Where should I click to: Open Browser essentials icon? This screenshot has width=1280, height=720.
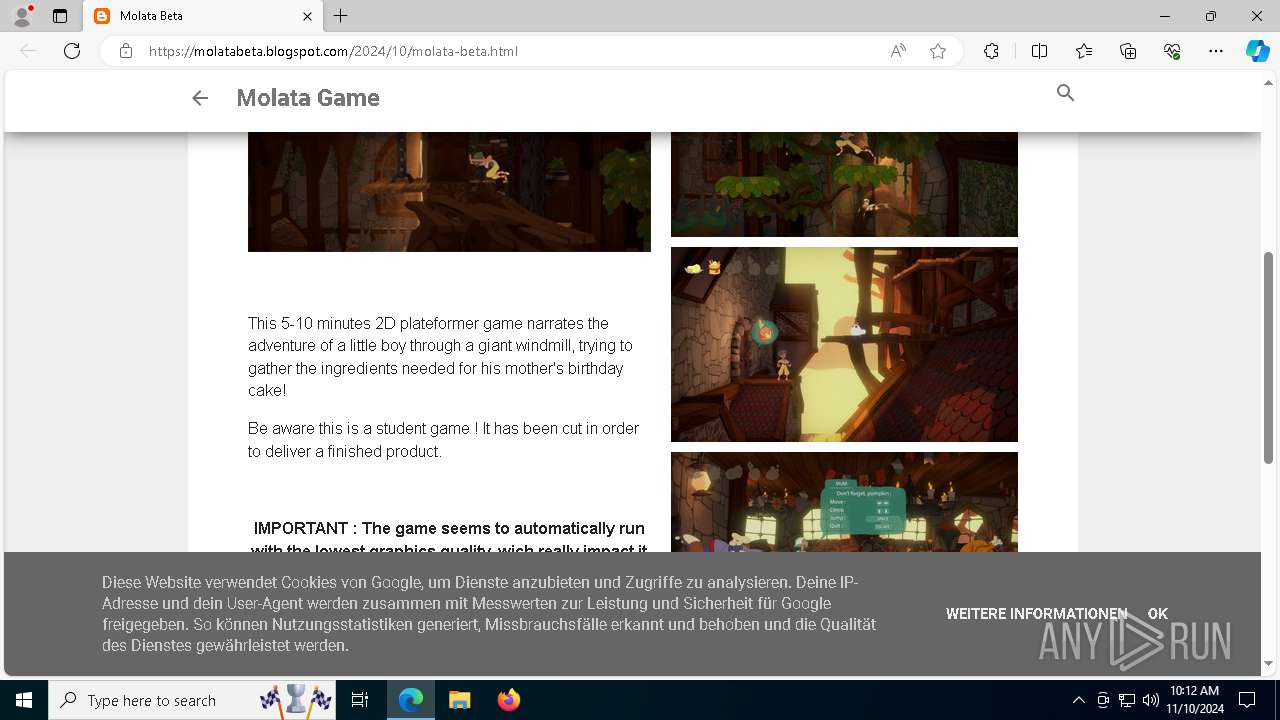tap(1172, 51)
